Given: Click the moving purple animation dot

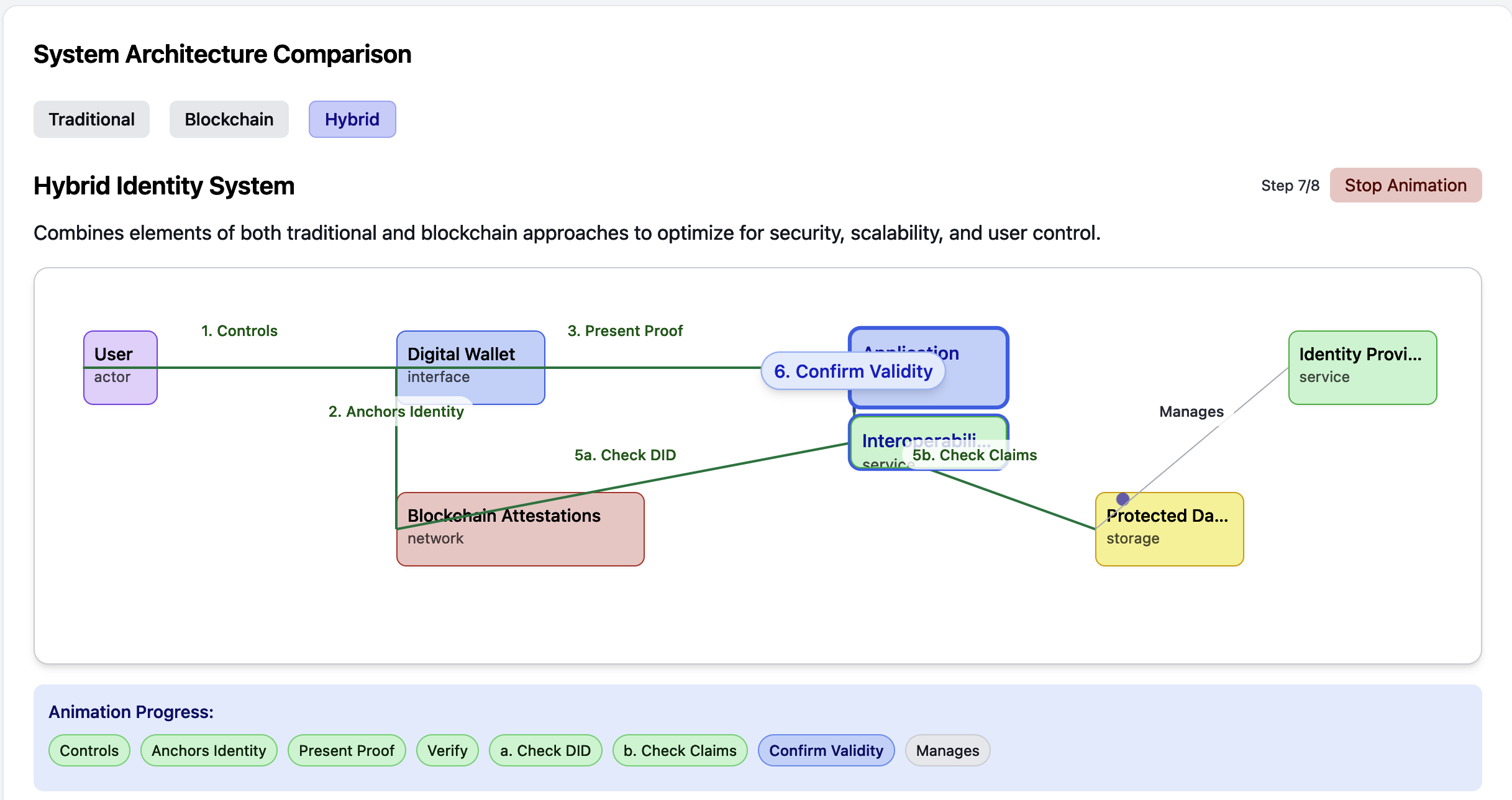Looking at the screenshot, I should point(1123,499).
